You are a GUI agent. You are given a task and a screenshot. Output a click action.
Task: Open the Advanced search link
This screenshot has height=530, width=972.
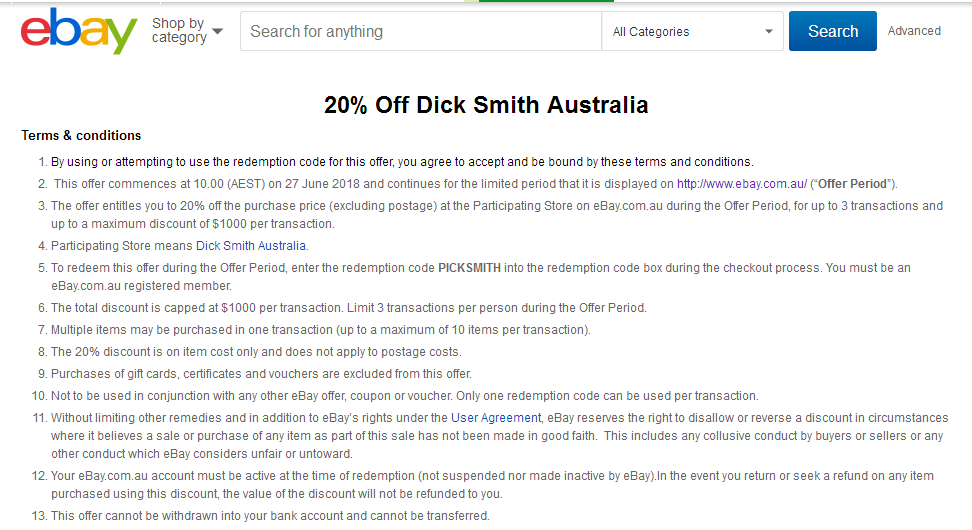point(914,31)
